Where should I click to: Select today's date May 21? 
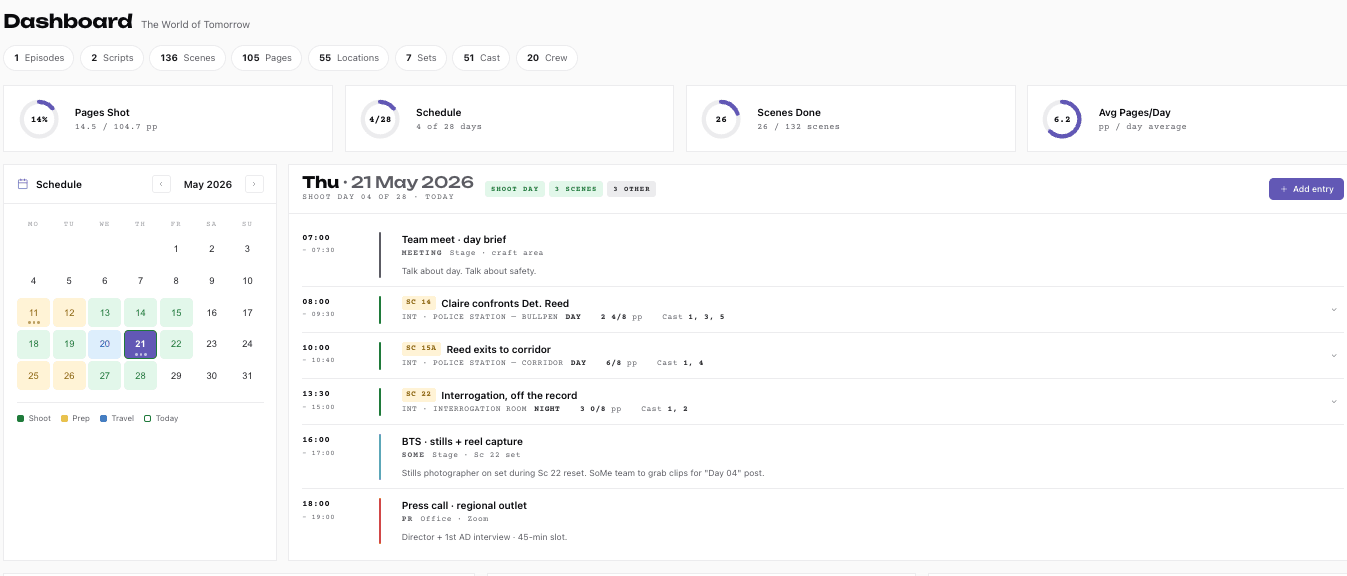tap(140, 344)
